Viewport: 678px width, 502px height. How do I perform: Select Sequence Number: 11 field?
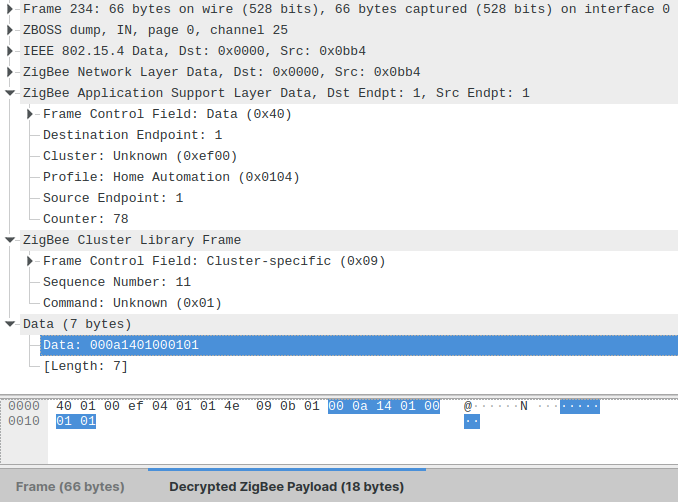[x=117, y=282]
